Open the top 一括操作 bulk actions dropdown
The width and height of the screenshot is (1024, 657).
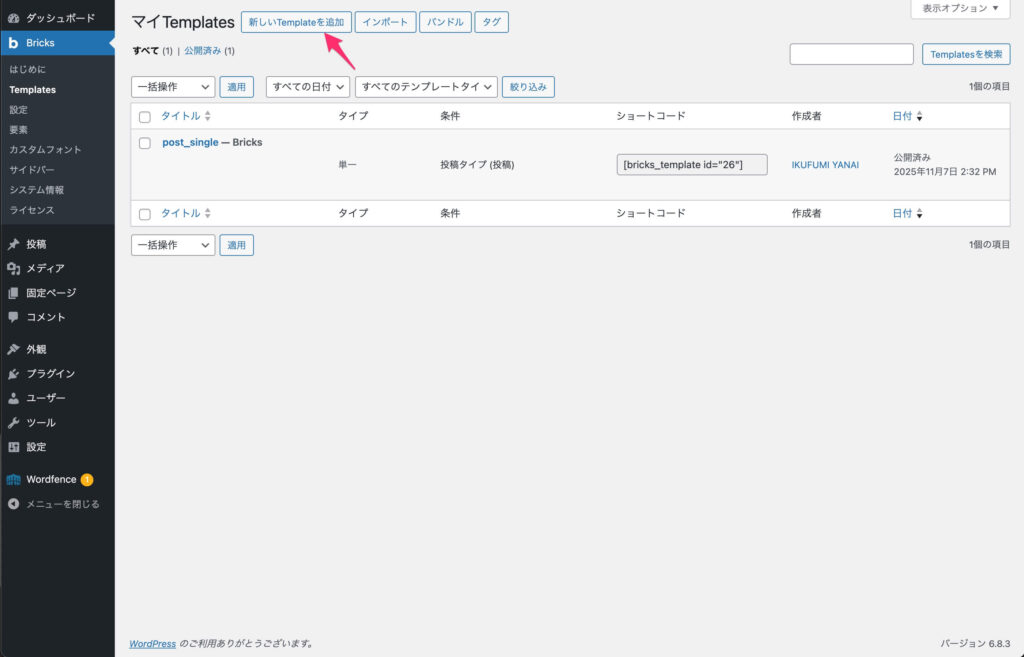(x=173, y=87)
